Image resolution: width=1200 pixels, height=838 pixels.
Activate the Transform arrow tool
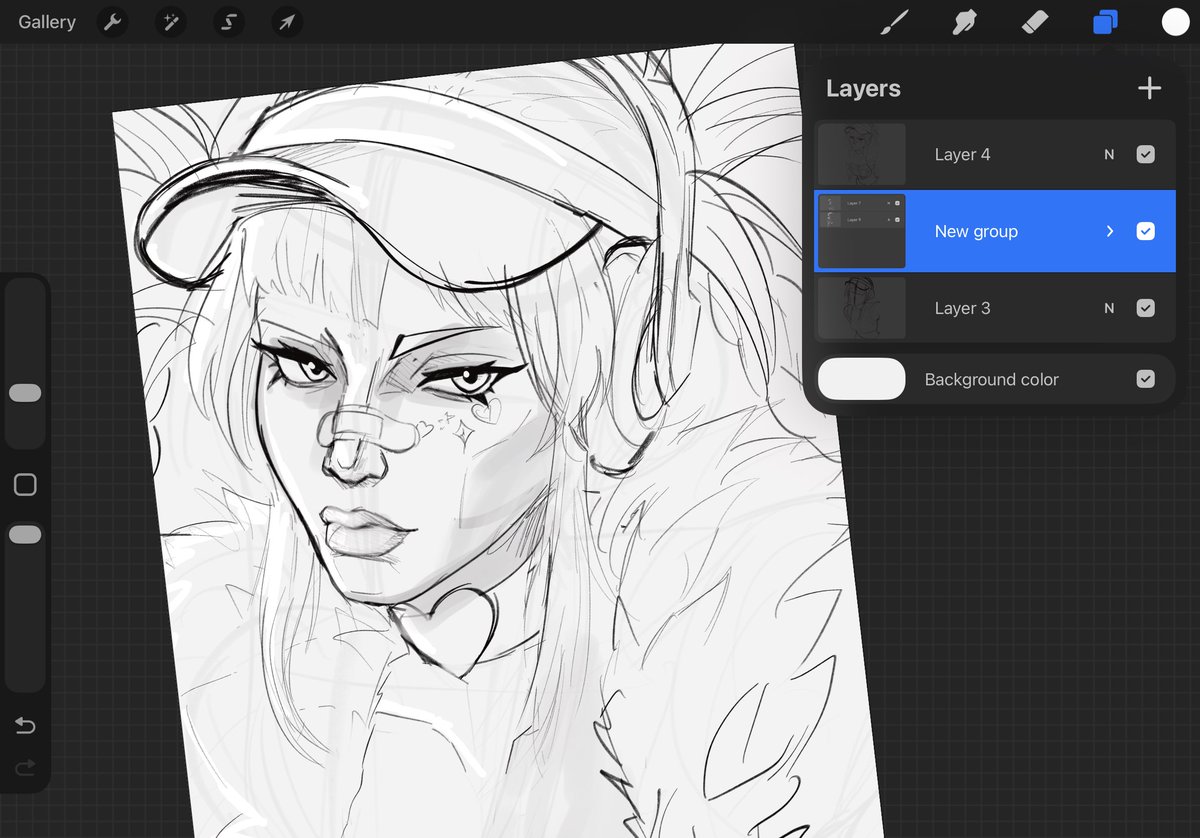pos(286,21)
